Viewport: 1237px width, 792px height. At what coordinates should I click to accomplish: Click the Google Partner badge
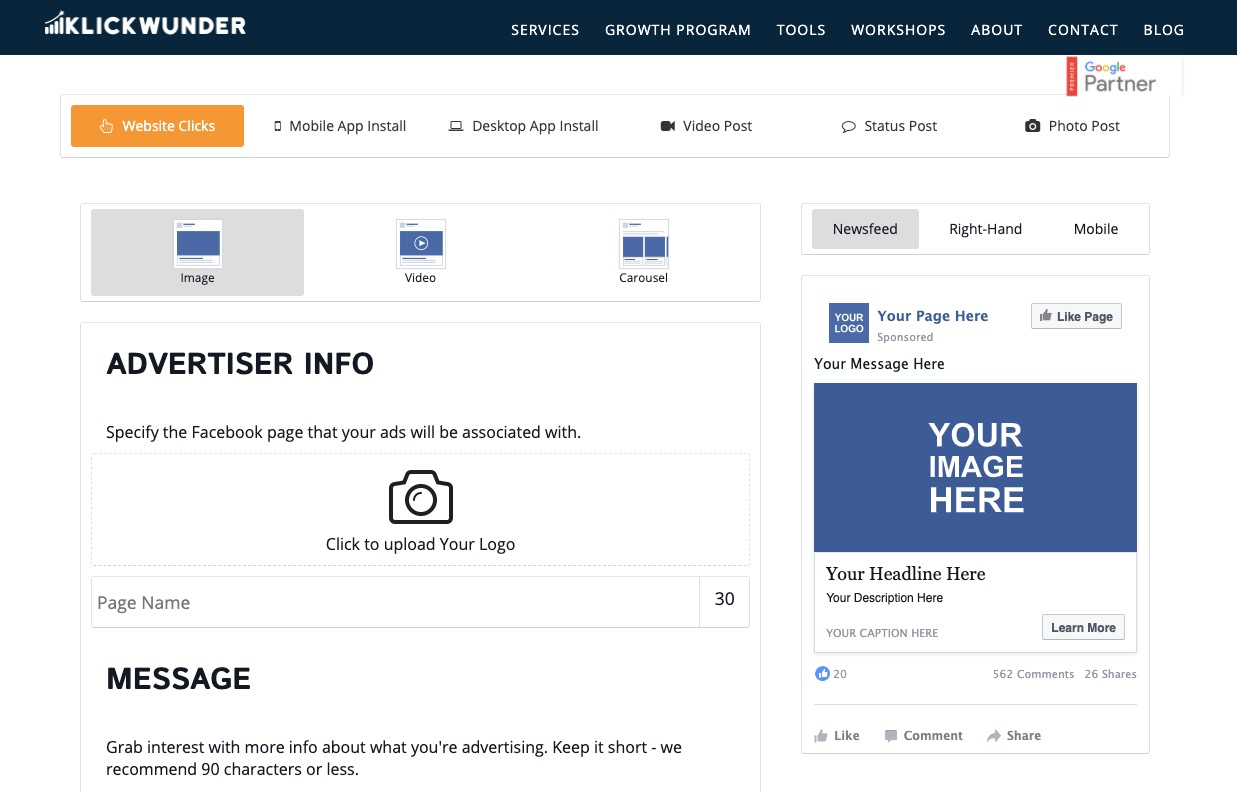point(1111,76)
